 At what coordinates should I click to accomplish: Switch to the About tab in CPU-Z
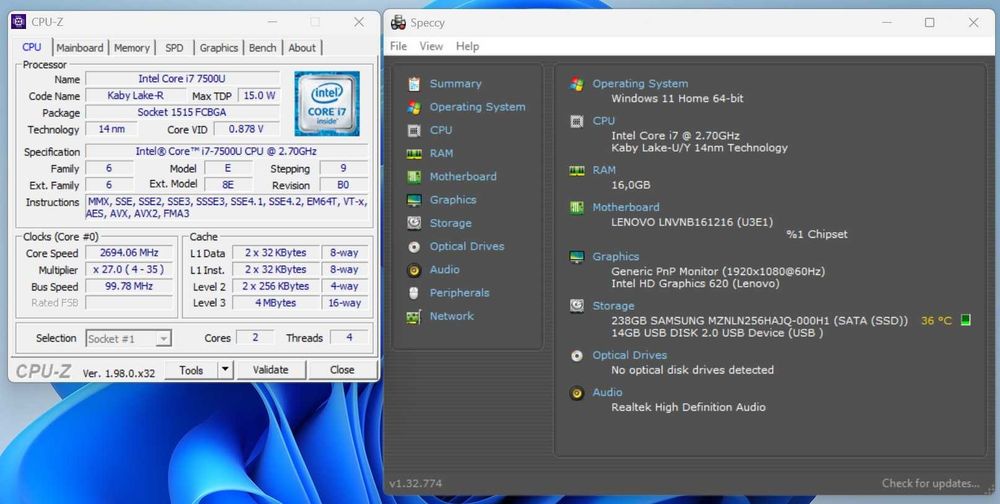click(x=302, y=48)
